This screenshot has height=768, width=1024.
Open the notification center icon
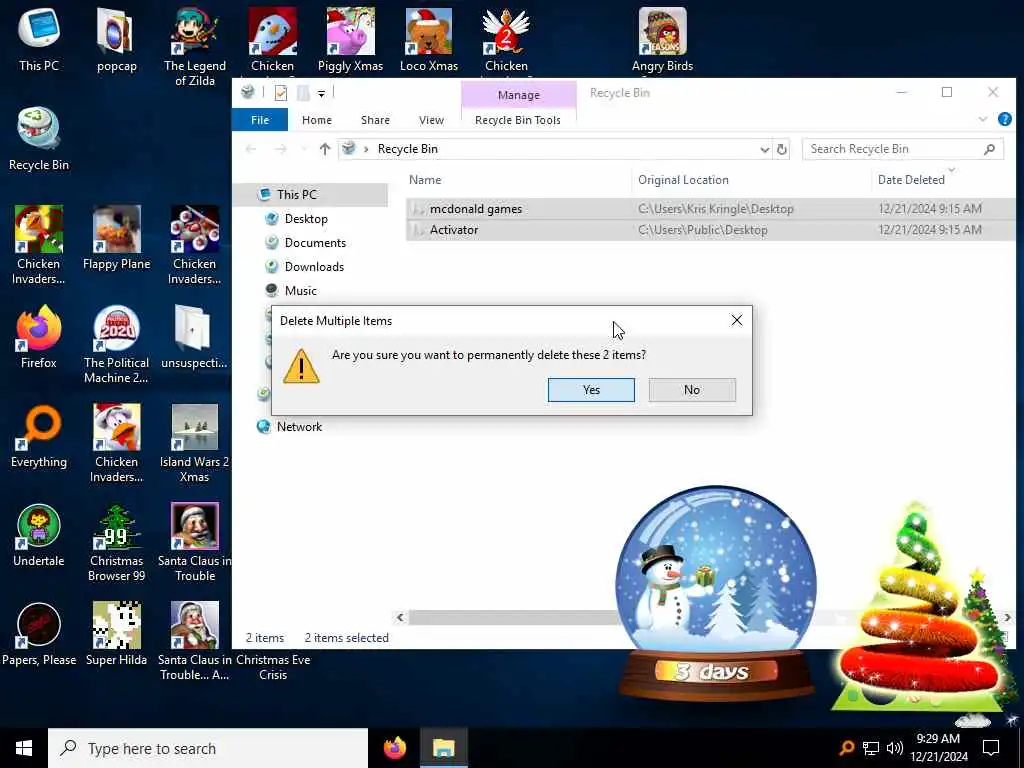(x=991, y=748)
